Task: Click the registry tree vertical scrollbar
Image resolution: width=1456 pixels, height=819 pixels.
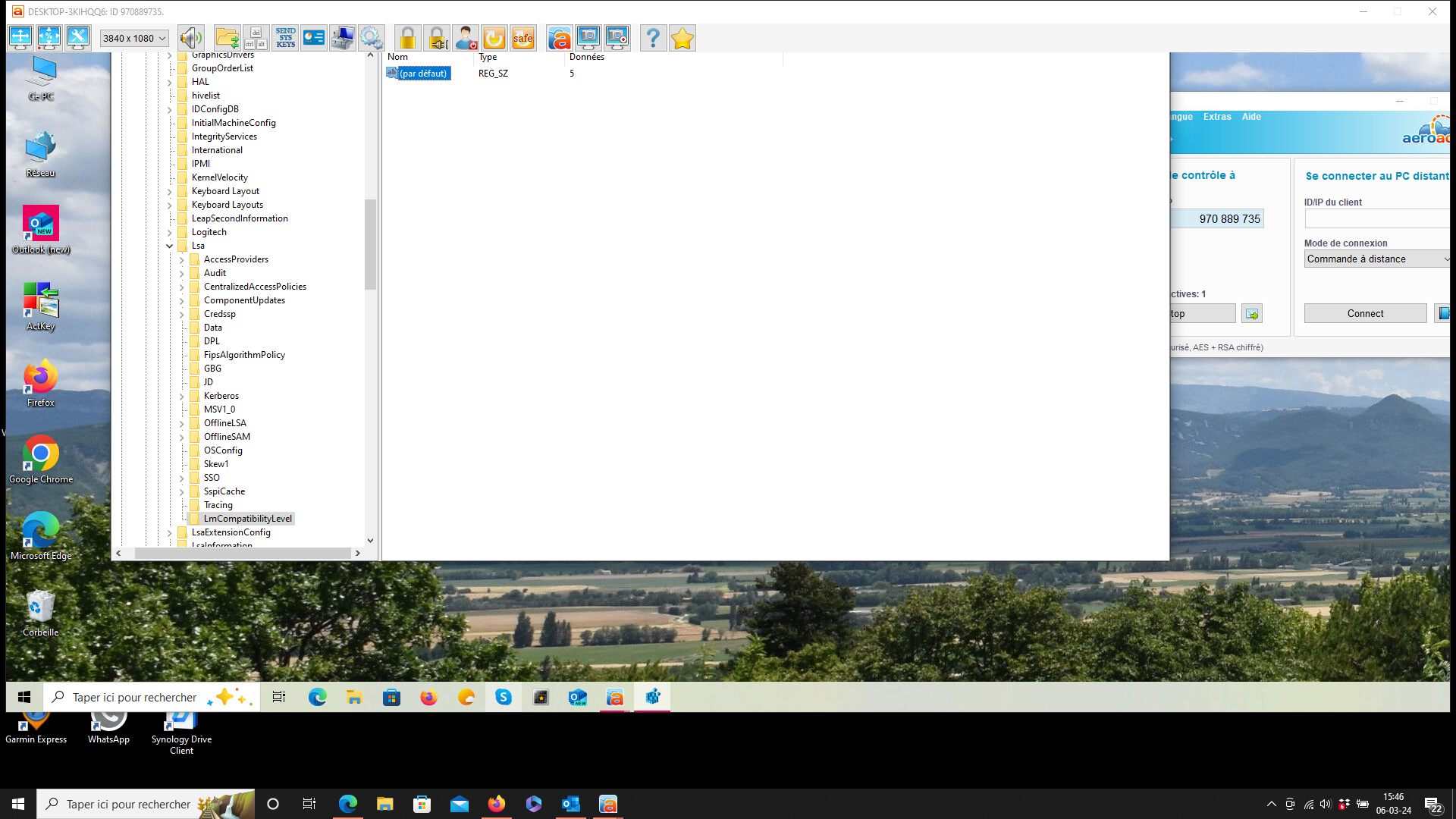Action: click(370, 243)
